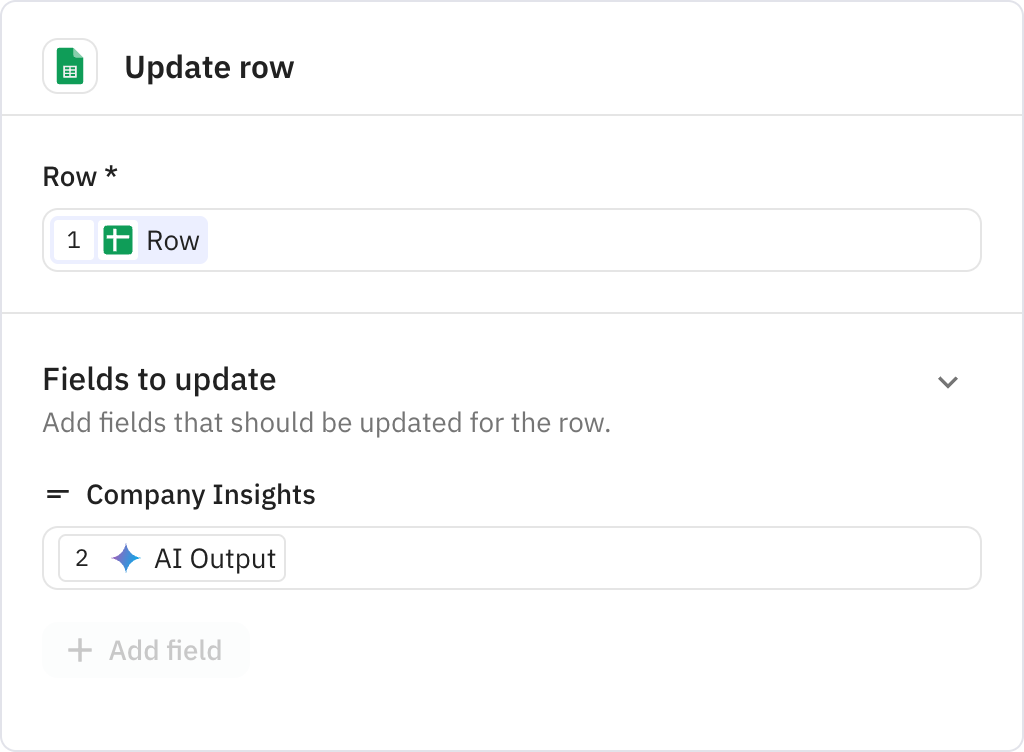1024x752 pixels.
Task: Click the Update row title
Action: click(209, 67)
